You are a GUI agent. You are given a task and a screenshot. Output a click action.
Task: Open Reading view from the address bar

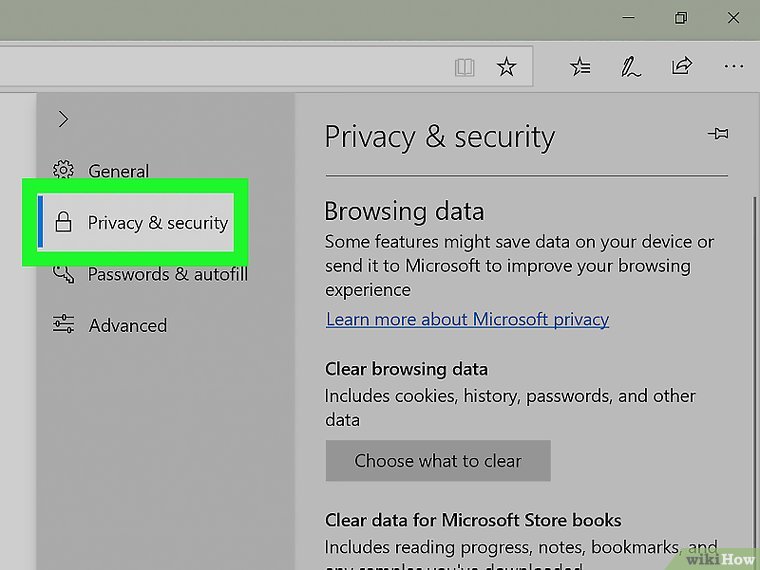463,67
